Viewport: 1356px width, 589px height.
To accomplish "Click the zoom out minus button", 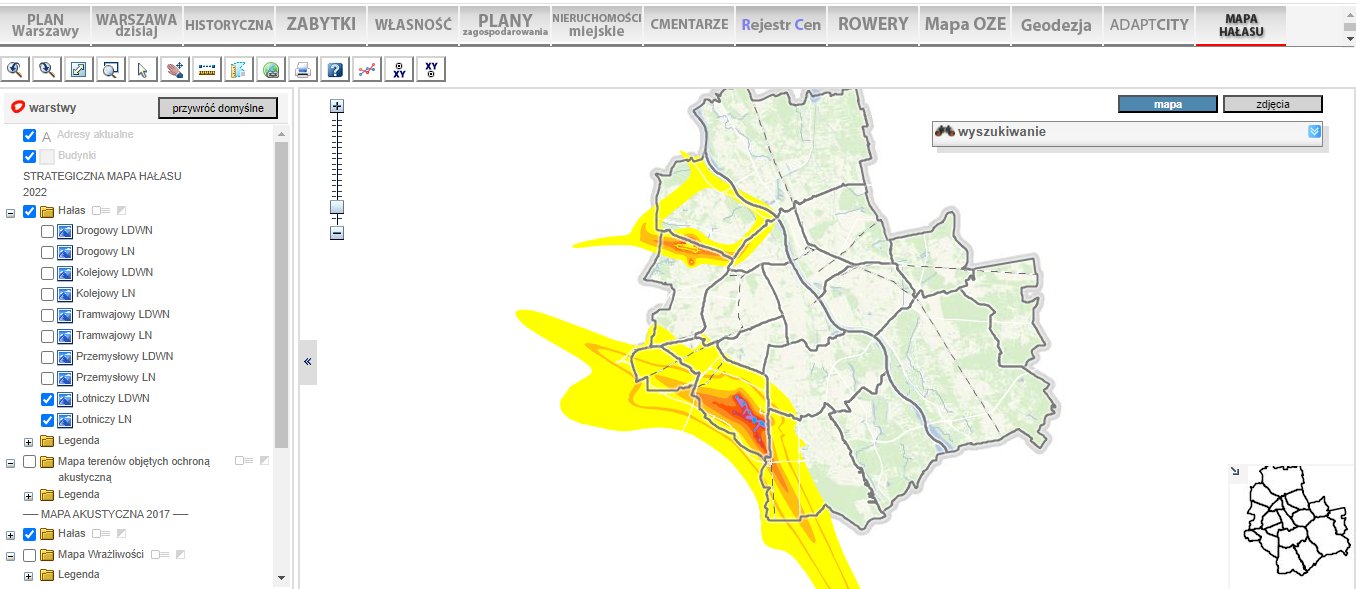I will (x=337, y=233).
